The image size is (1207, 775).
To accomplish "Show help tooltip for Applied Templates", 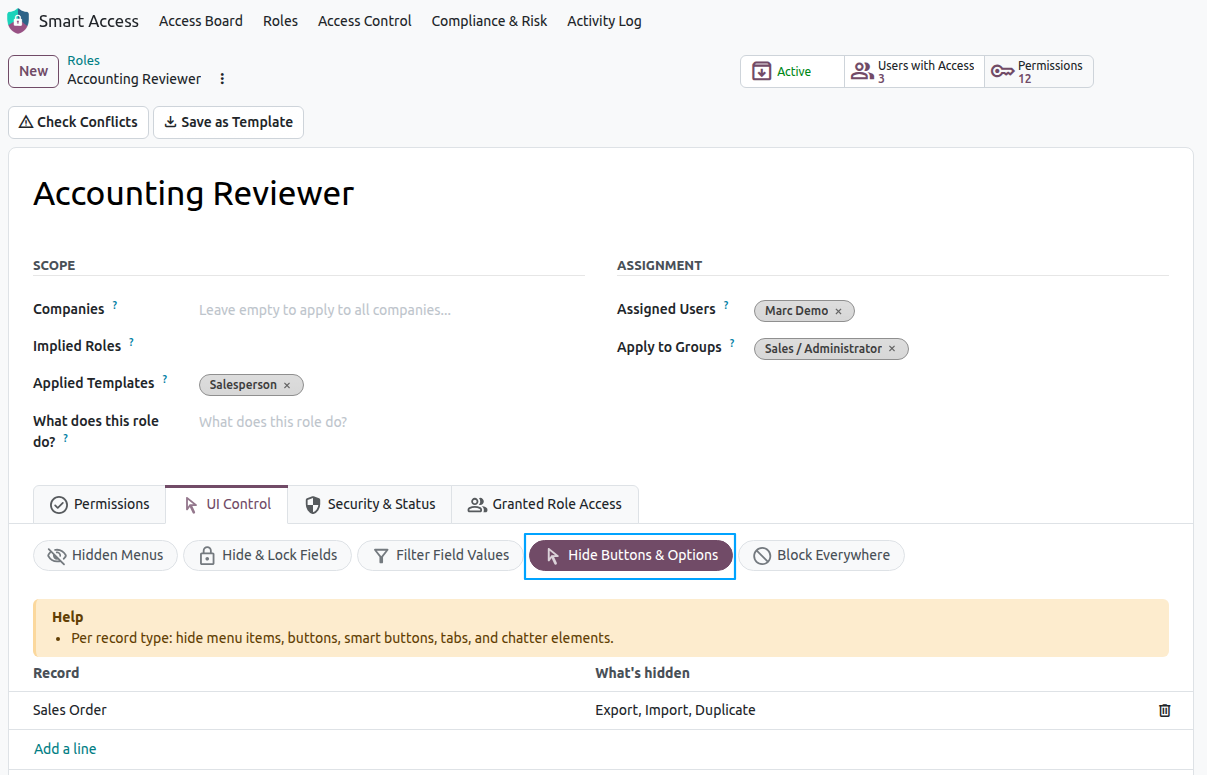I will 165,379.
